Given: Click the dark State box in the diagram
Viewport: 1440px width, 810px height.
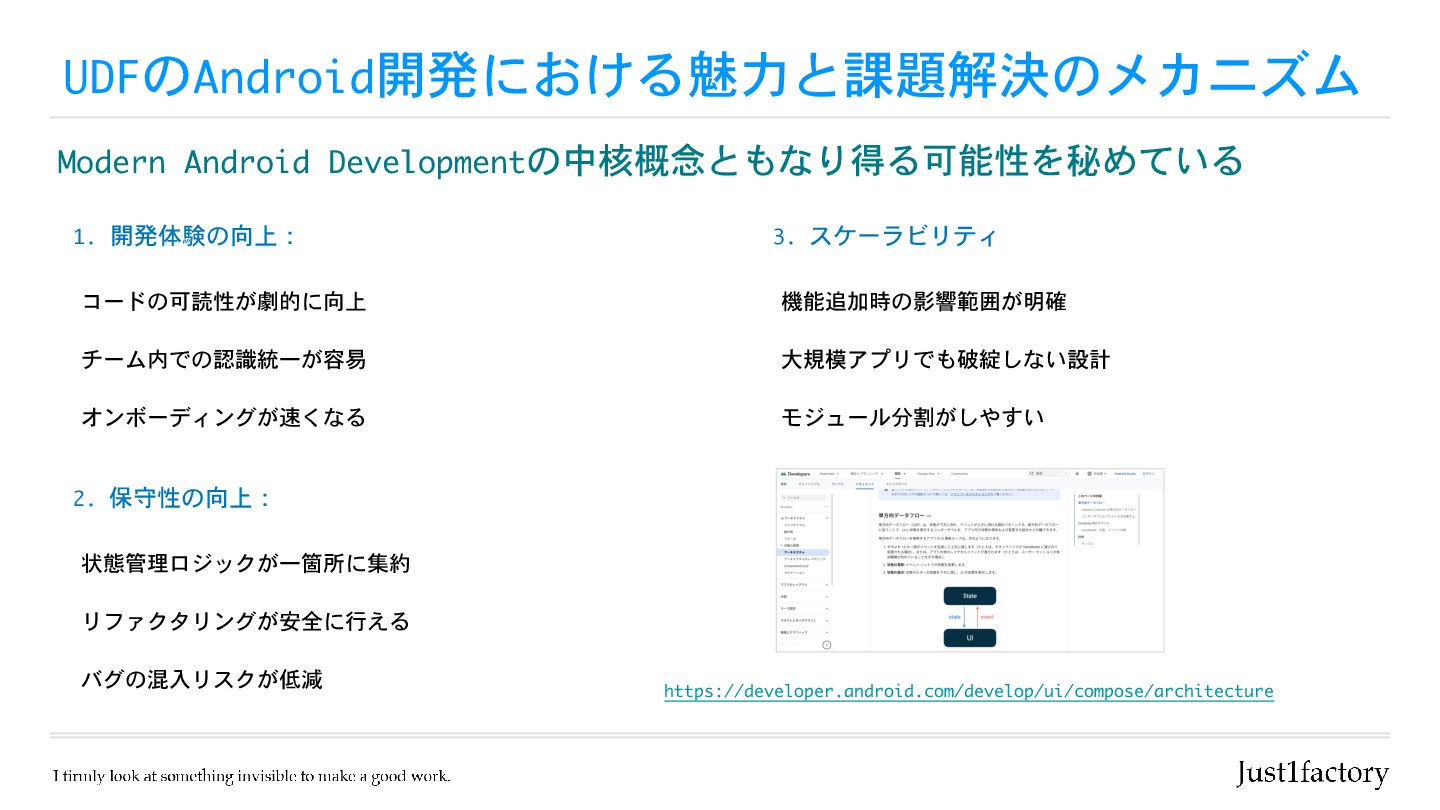Looking at the screenshot, I should (969, 596).
